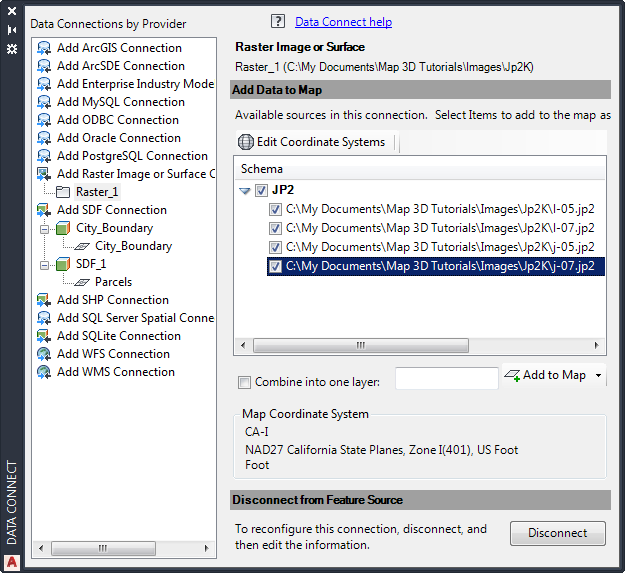This screenshot has height=573, width=625.
Task: Select the I-05.jp2 file path row
Action: [x=440, y=209]
